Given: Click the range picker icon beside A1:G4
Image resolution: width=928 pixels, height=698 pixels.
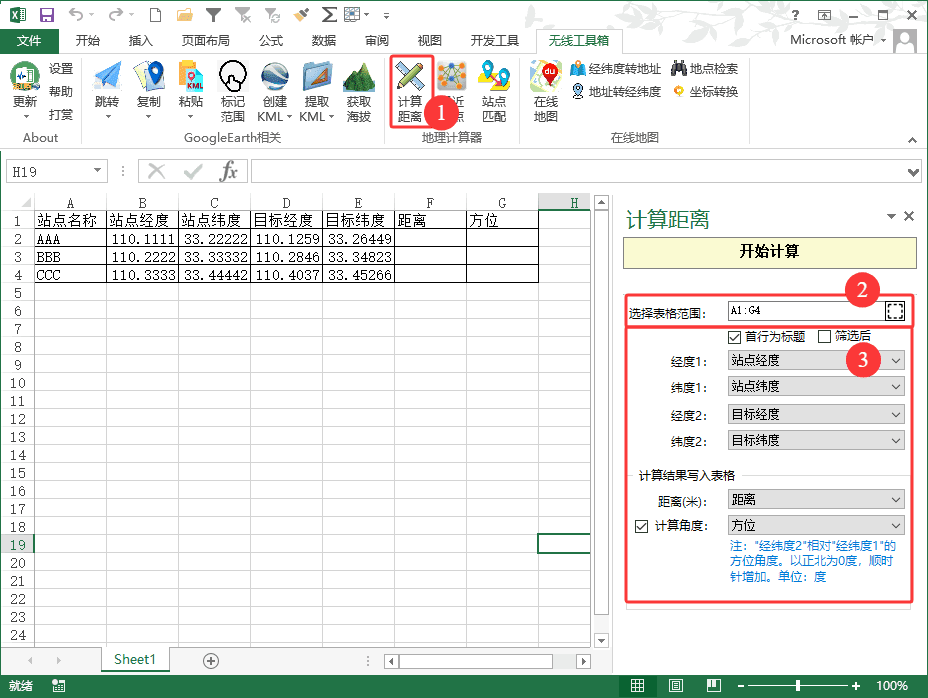Looking at the screenshot, I should [895, 311].
